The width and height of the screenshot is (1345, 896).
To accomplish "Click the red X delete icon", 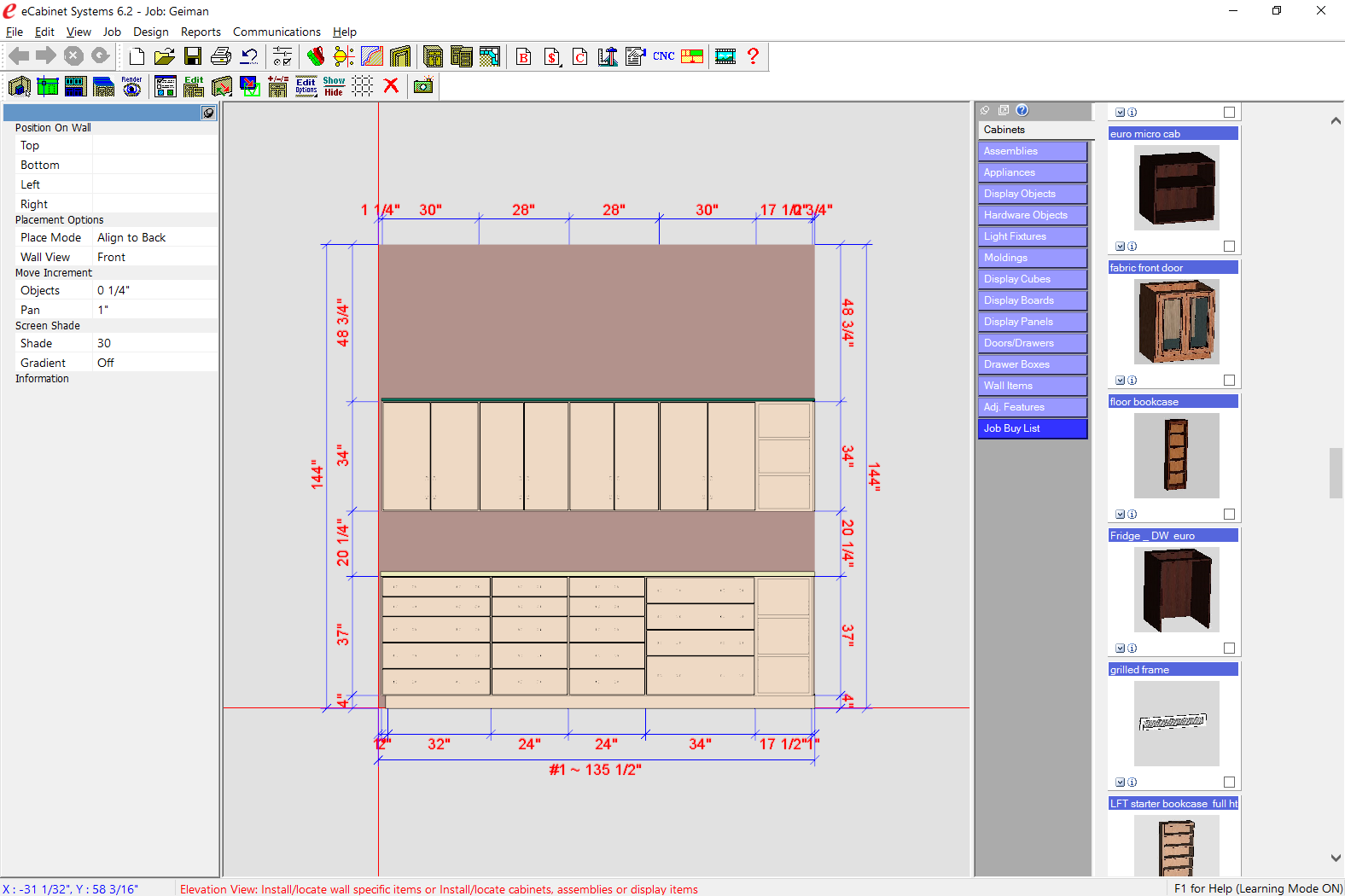I will tap(391, 85).
